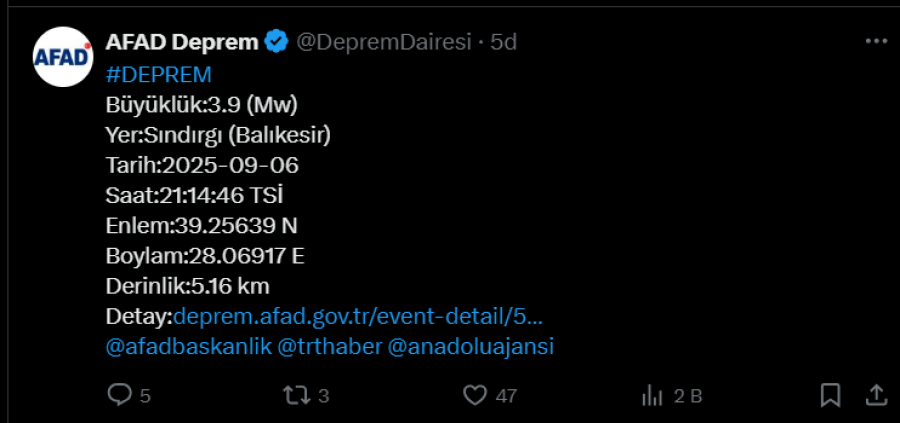Like the tweet with heart icon
Screen dimensions: 900x423
(x=475, y=395)
